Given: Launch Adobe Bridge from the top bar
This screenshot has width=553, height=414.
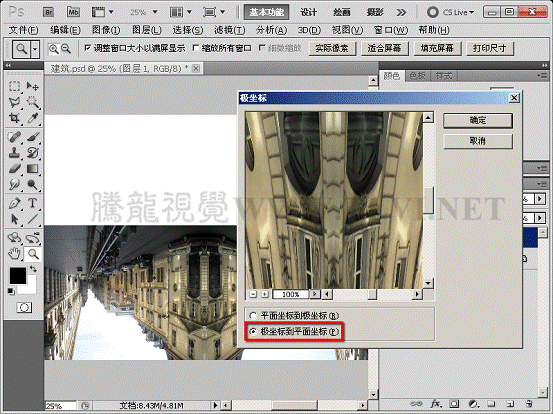Looking at the screenshot, I should (x=49, y=12).
